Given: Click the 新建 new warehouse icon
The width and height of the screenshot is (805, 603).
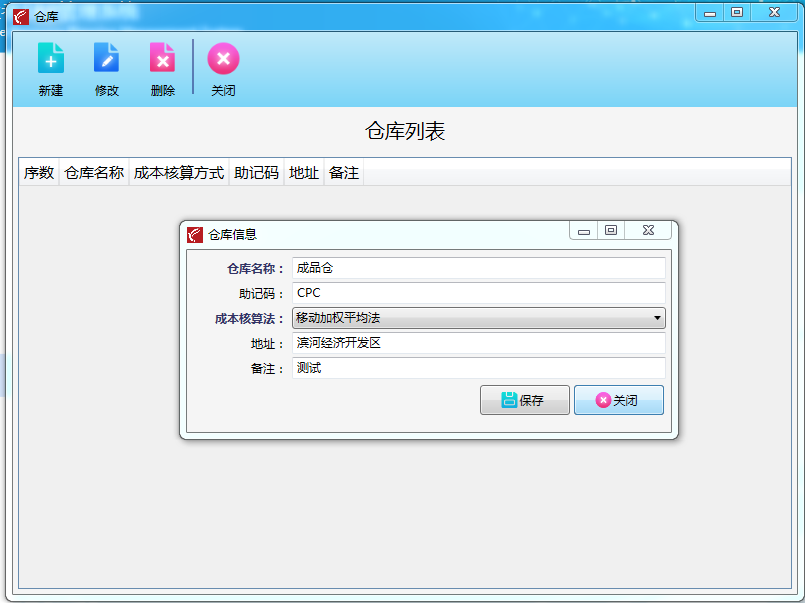Looking at the screenshot, I should 51,58.
